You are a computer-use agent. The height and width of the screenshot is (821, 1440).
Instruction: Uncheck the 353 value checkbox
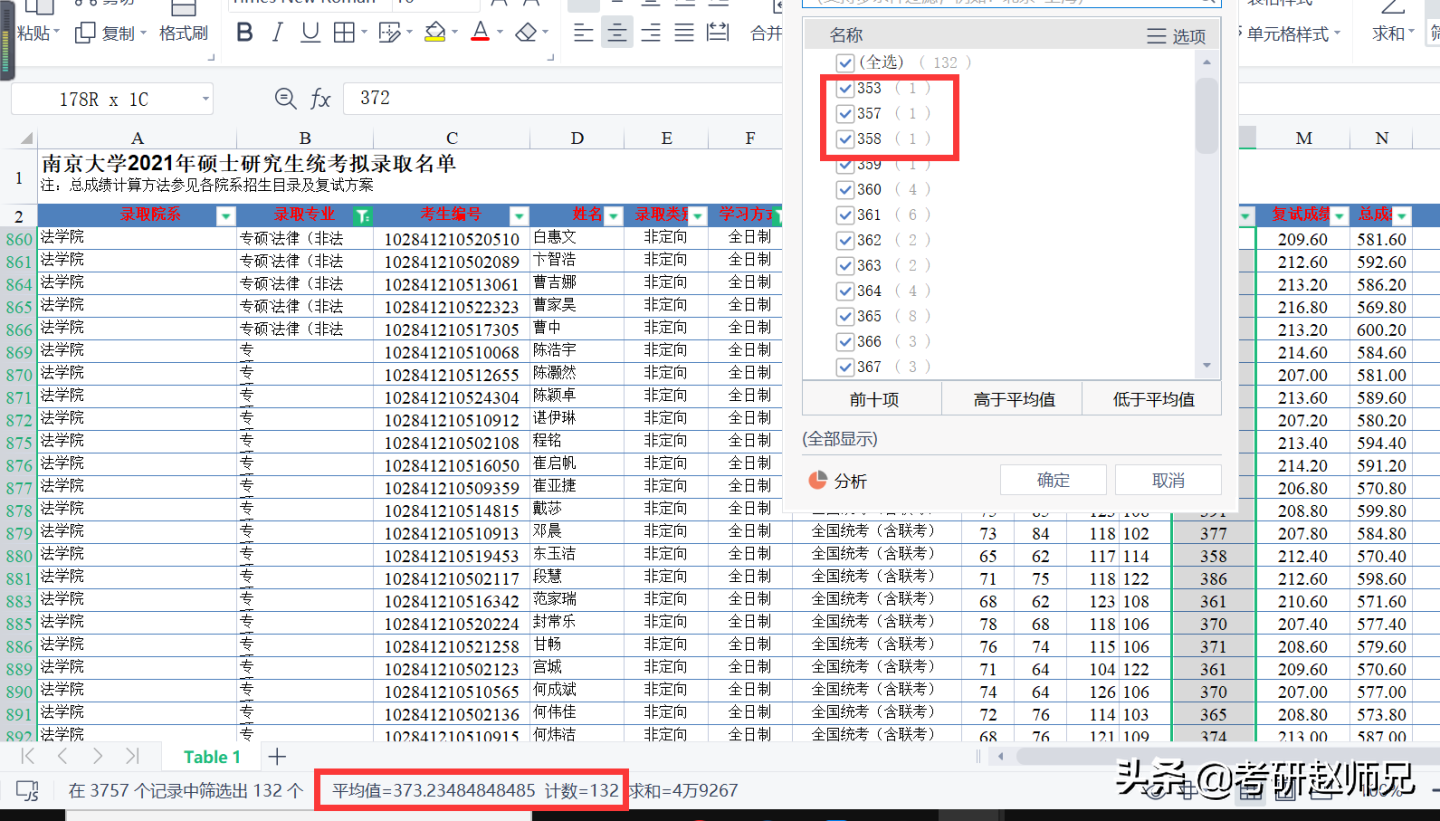[x=845, y=88]
